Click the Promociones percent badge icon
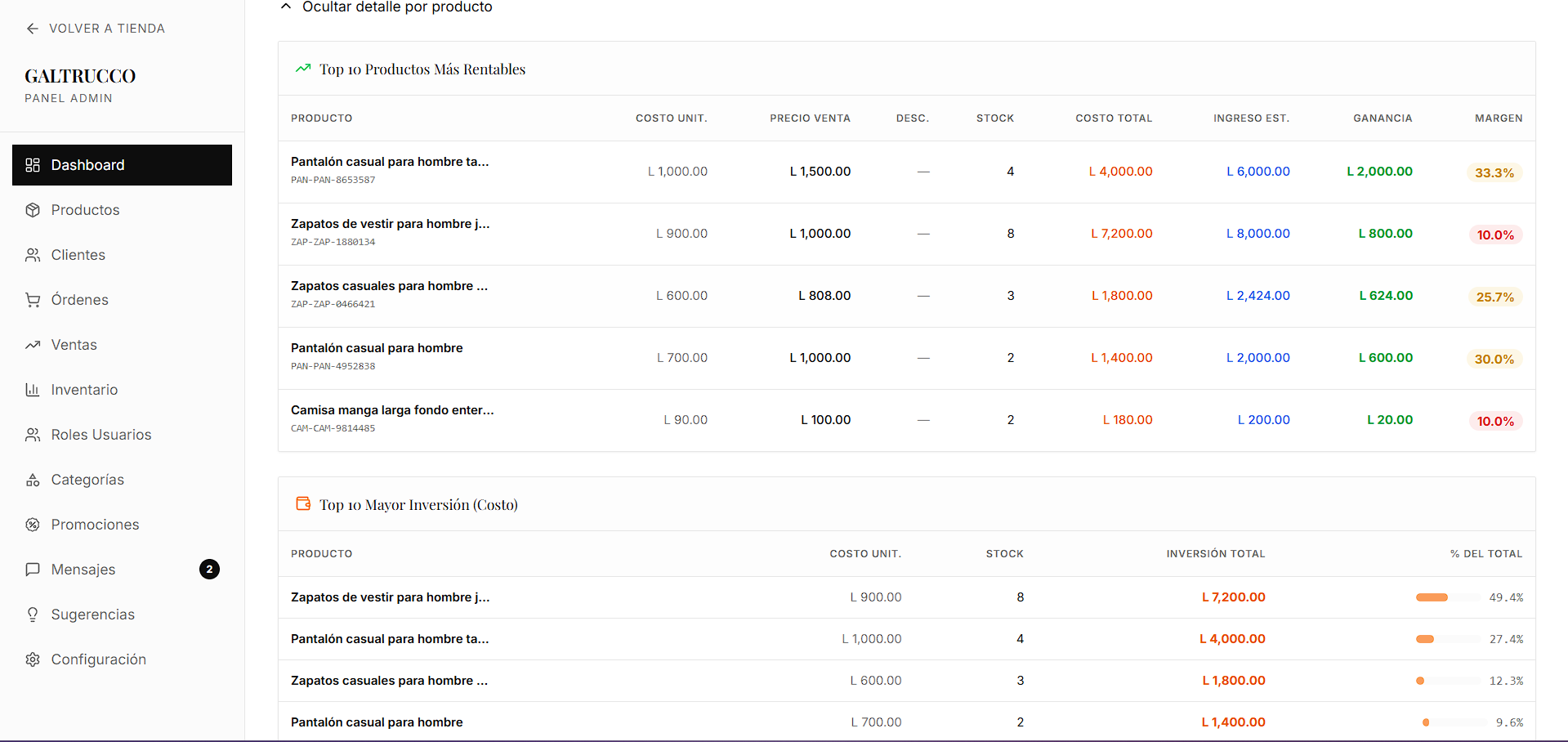 click(x=33, y=525)
